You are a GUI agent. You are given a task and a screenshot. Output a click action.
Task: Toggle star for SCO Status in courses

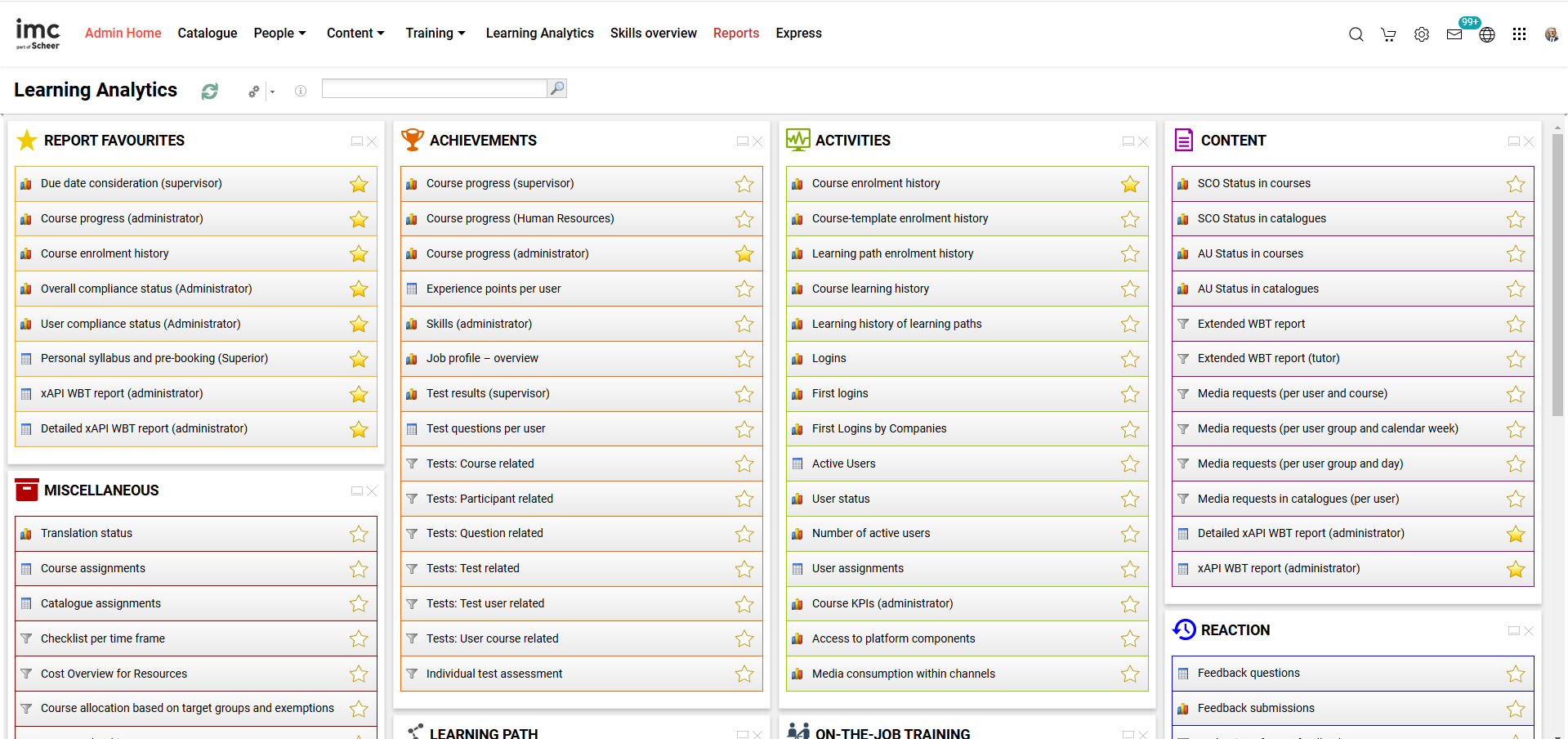[x=1516, y=184]
